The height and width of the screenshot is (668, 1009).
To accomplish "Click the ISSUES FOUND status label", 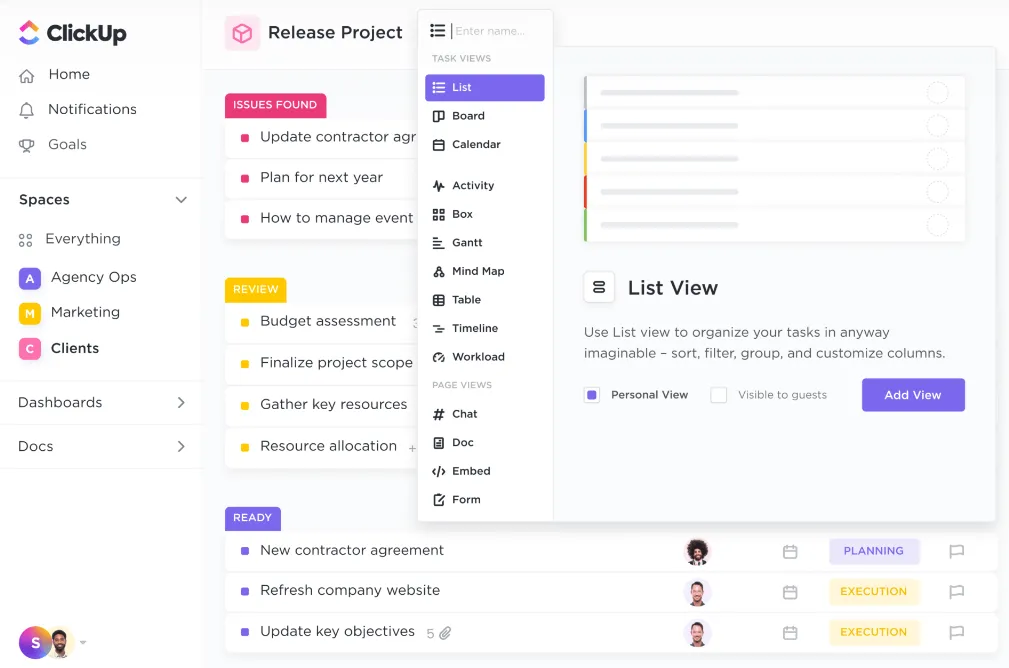I will (x=275, y=106).
